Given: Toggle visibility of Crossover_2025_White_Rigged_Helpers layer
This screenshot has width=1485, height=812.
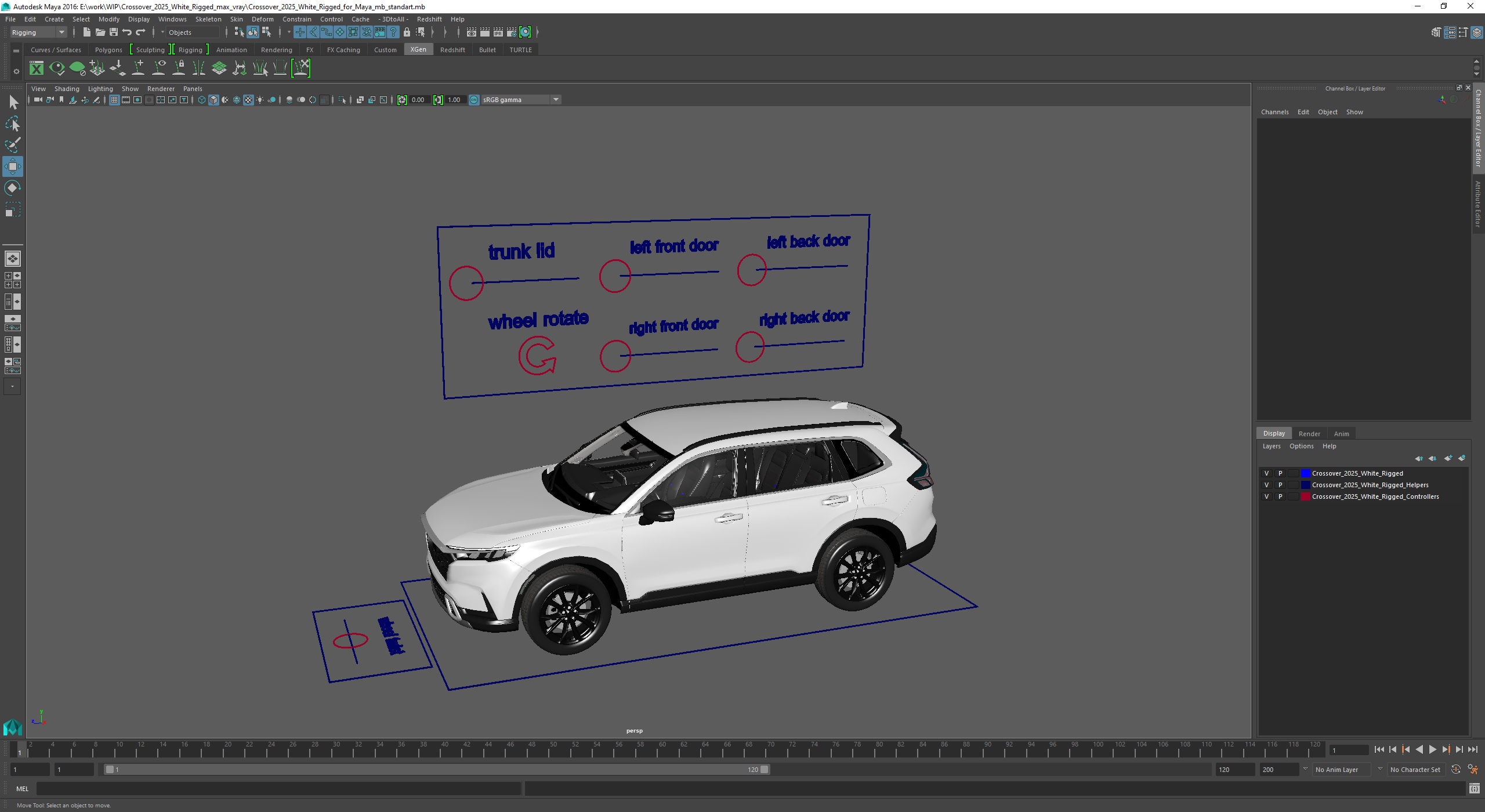Looking at the screenshot, I should (x=1266, y=485).
